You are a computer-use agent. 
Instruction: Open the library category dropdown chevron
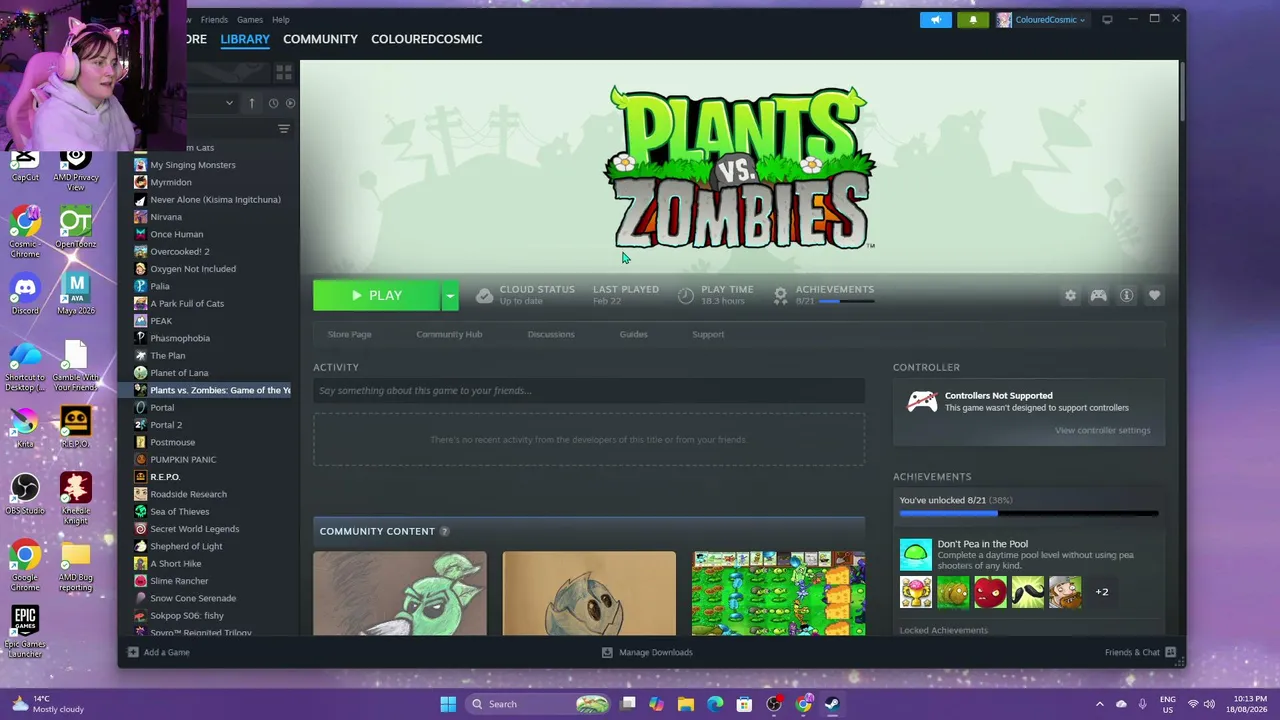[229, 103]
